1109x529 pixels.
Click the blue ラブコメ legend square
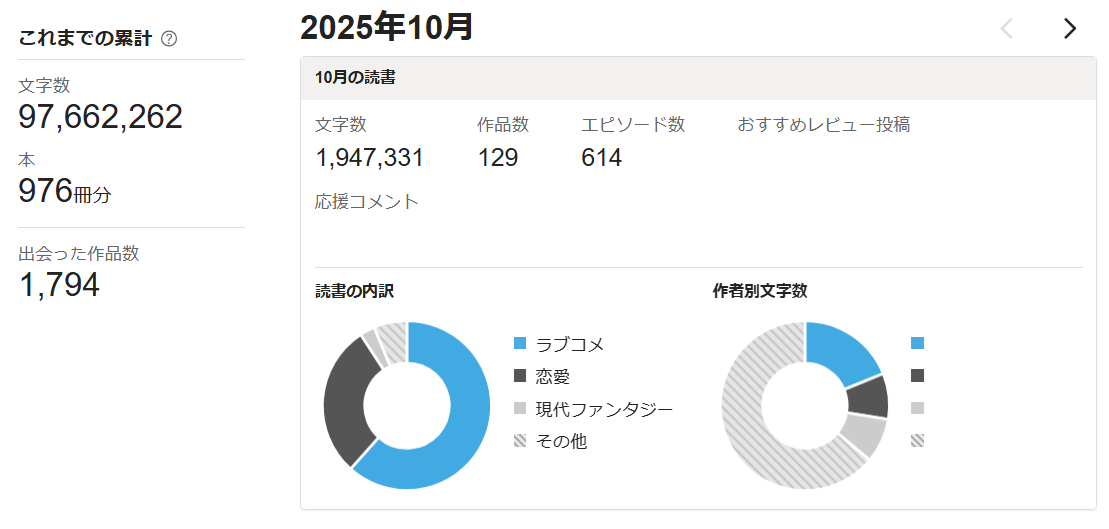pyautogui.click(x=520, y=343)
